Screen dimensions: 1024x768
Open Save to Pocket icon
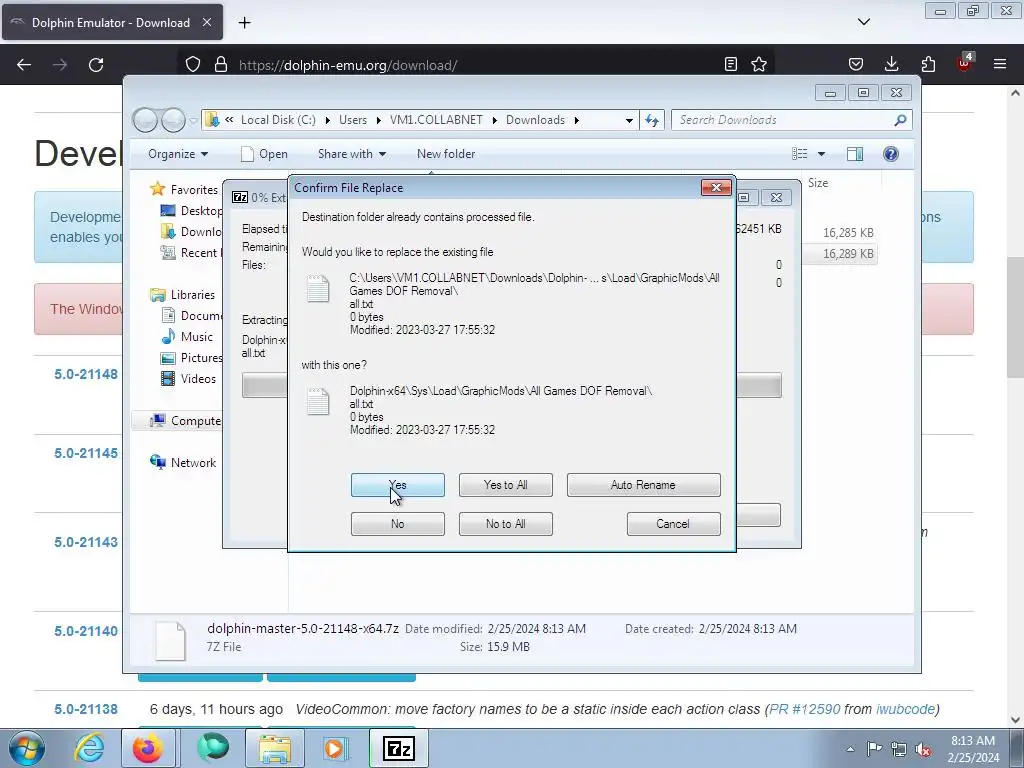pyautogui.click(x=856, y=65)
